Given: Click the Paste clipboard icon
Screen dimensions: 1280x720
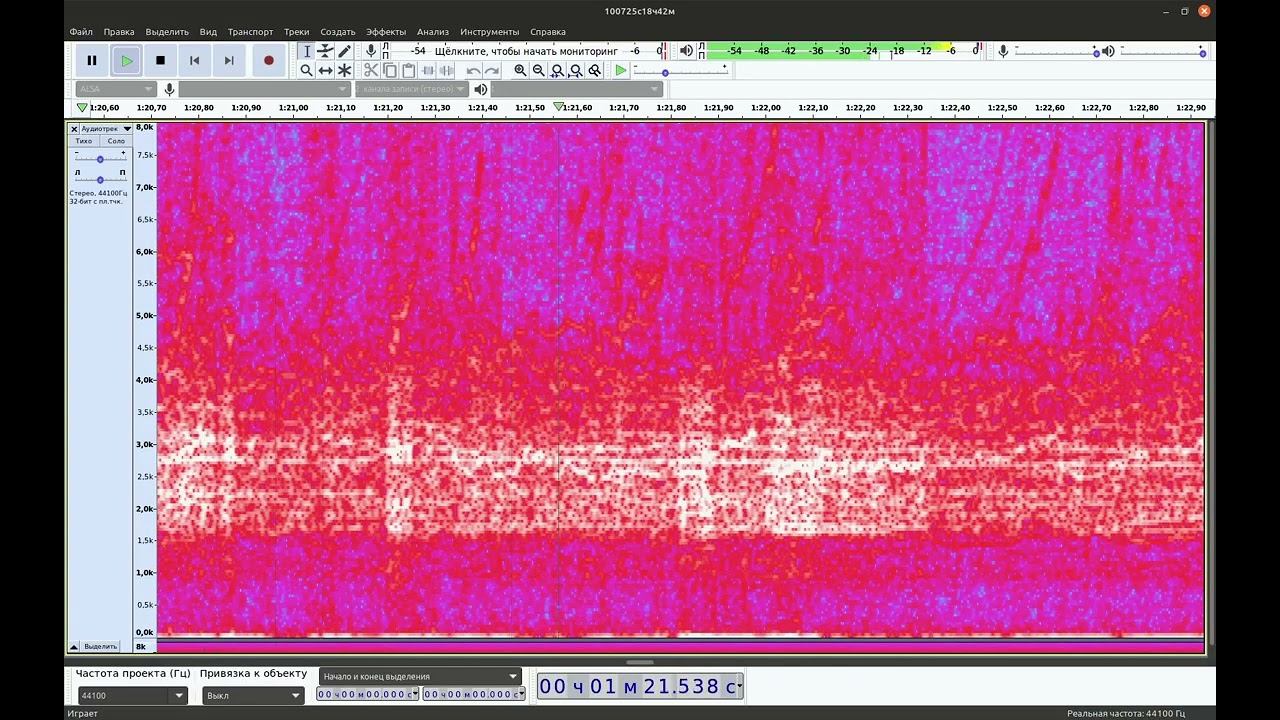Looking at the screenshot, I should [409, 70].
